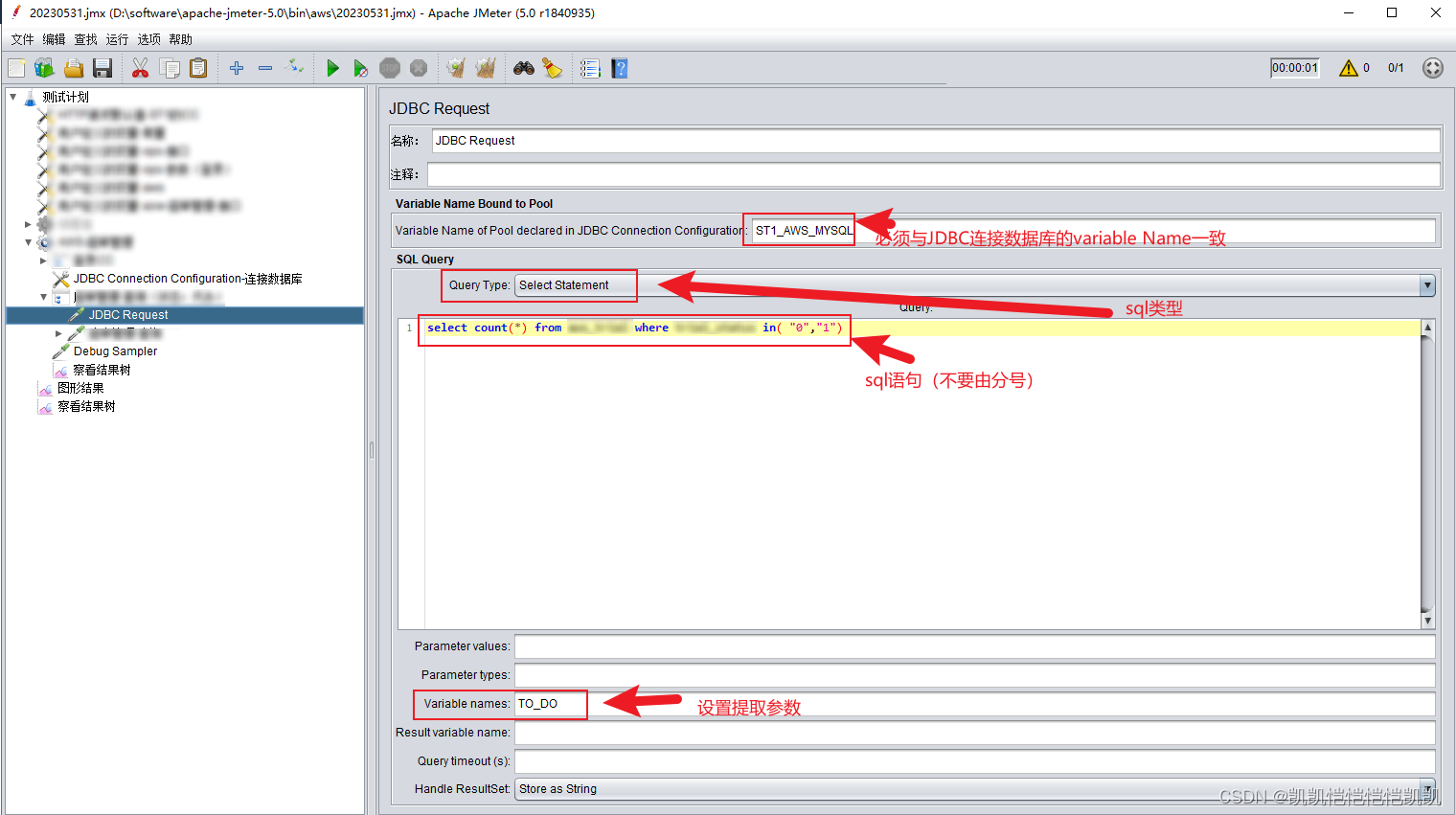Click the pool variable name field
The height and width of the screenshot is (815, 1456).
click(x=1093, y=231)
